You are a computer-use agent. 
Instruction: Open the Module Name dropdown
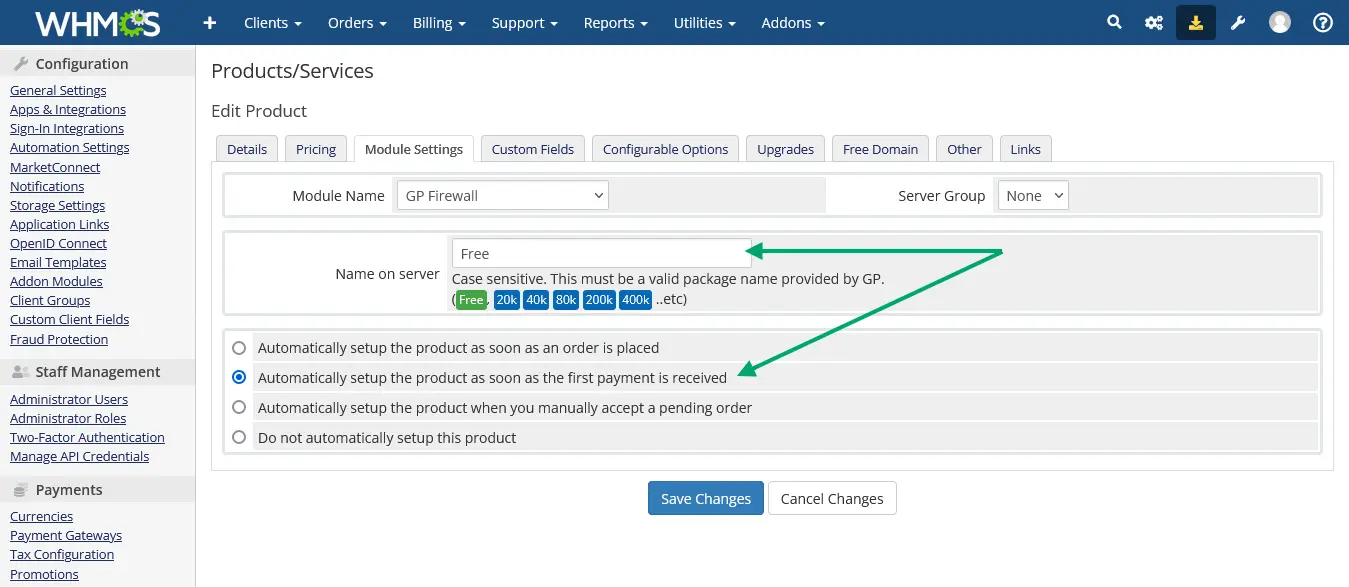tap(502, 196)
